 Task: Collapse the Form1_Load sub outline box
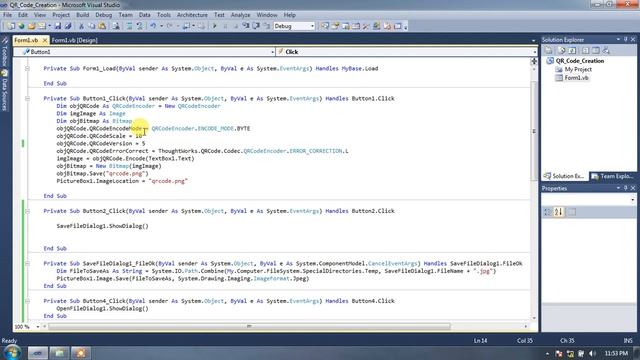(27, 69)
